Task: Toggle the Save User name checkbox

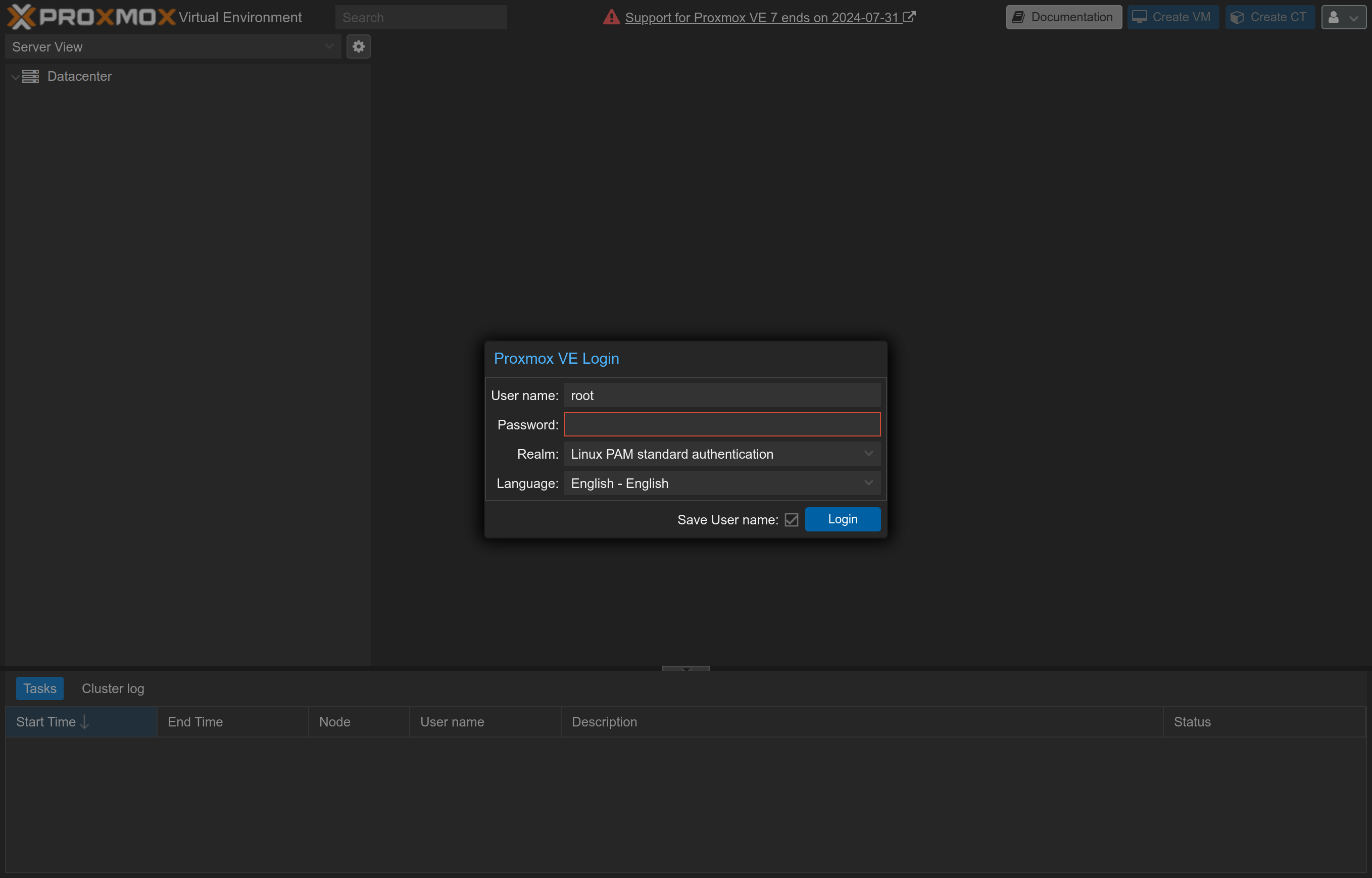Action: [791, 519]
